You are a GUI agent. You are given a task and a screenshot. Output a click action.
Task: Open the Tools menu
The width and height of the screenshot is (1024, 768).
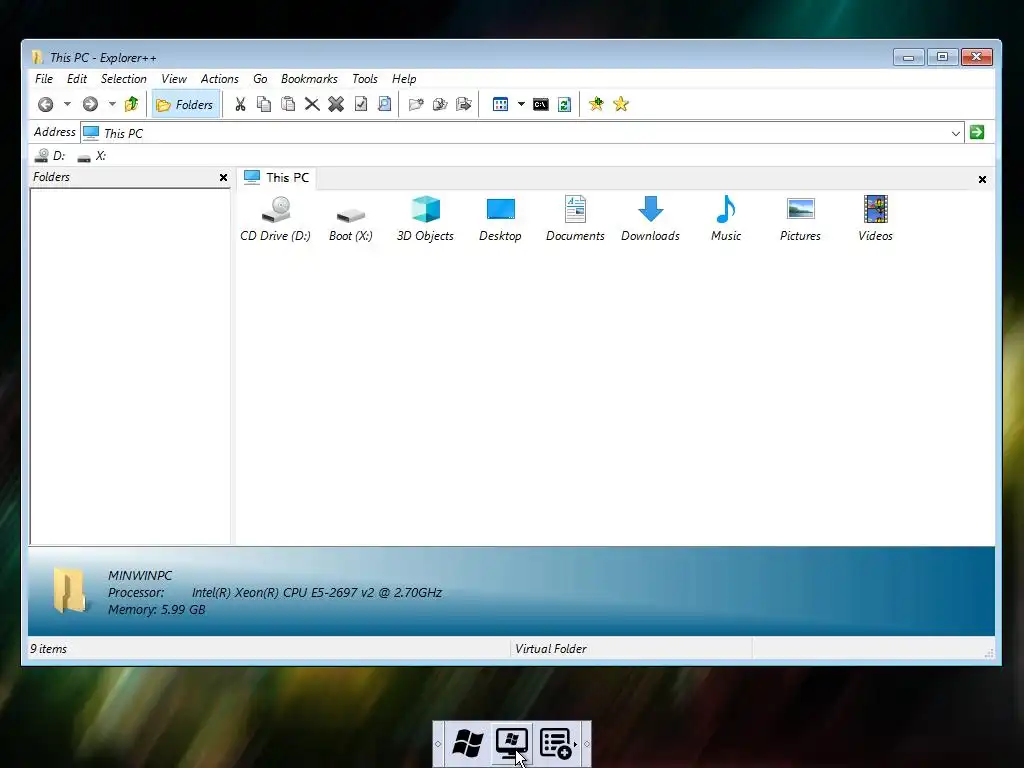[364, 79]
